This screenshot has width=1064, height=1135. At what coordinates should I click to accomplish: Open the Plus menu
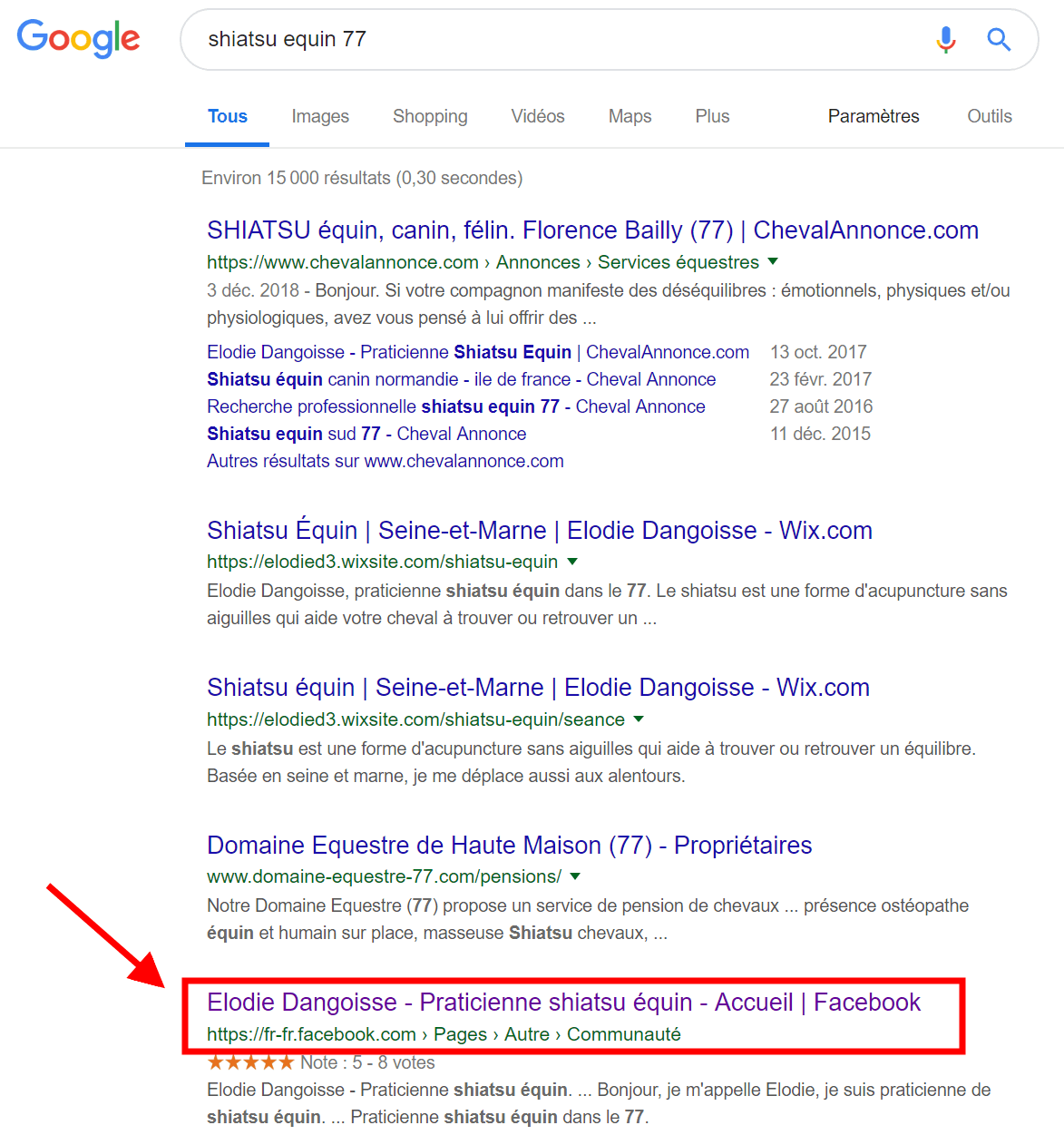point(712,116)
